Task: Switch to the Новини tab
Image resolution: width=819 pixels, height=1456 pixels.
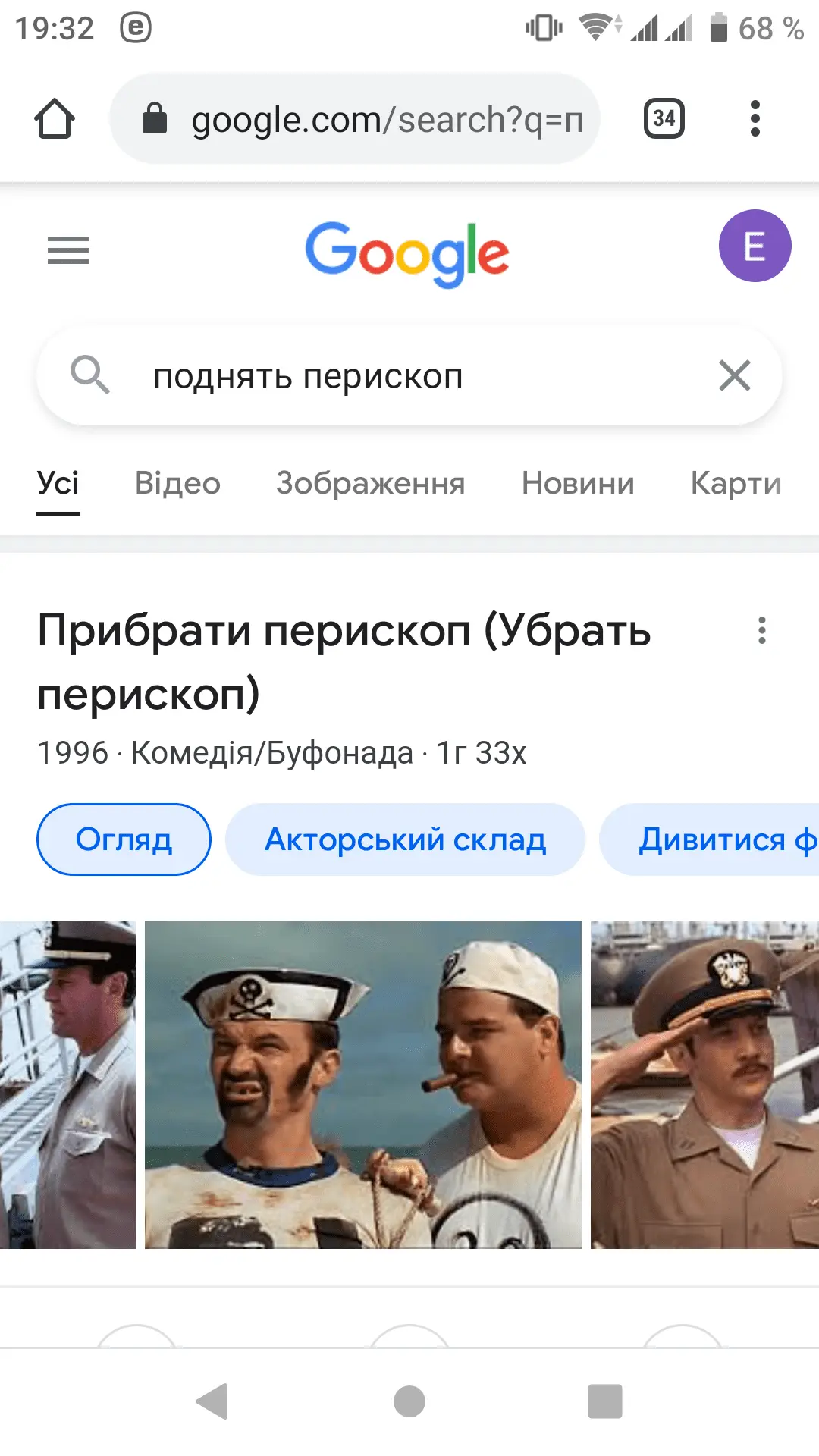Action: (578, 483)
